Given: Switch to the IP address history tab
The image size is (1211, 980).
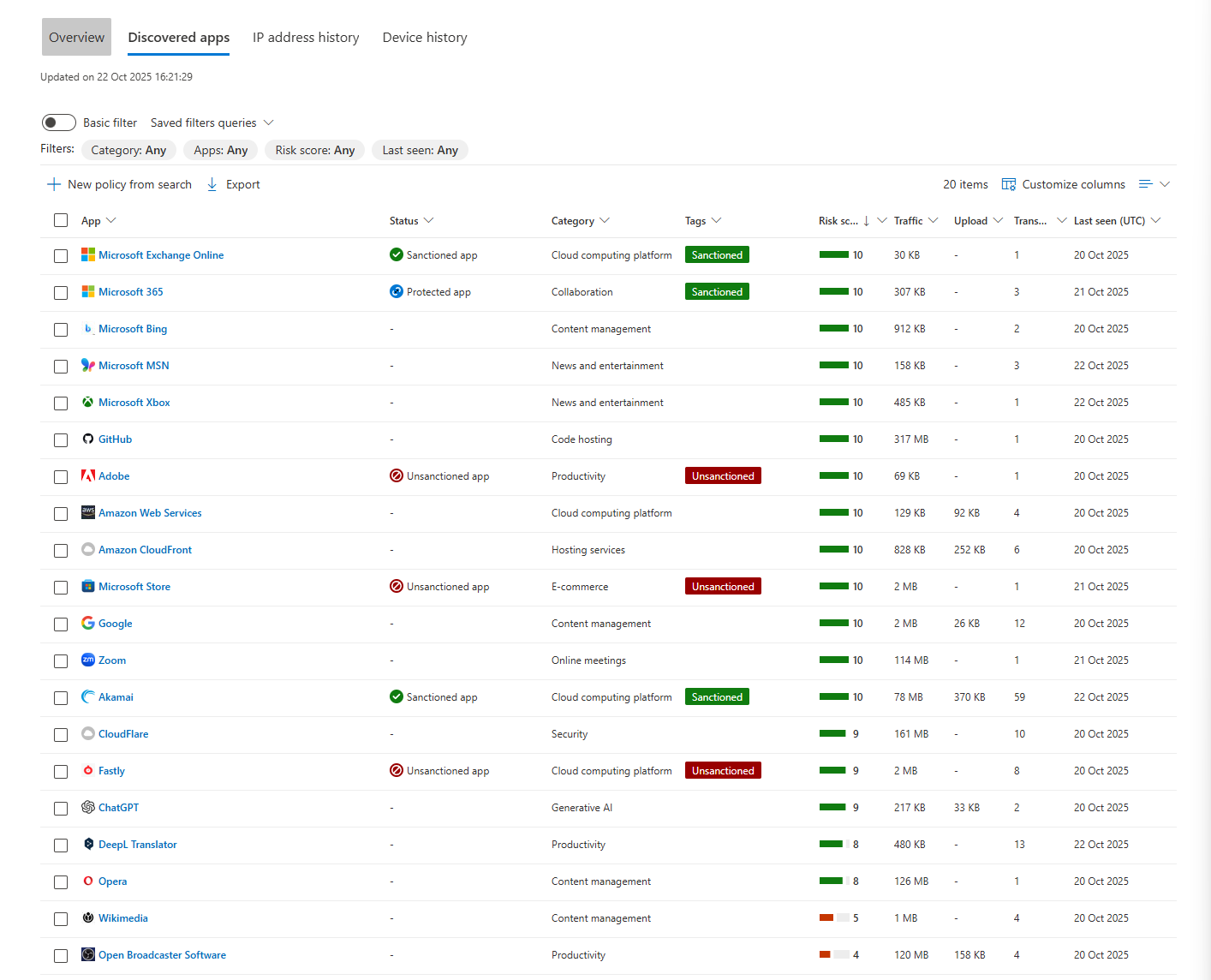Looking at the screenshot, I should coord(306,38).
